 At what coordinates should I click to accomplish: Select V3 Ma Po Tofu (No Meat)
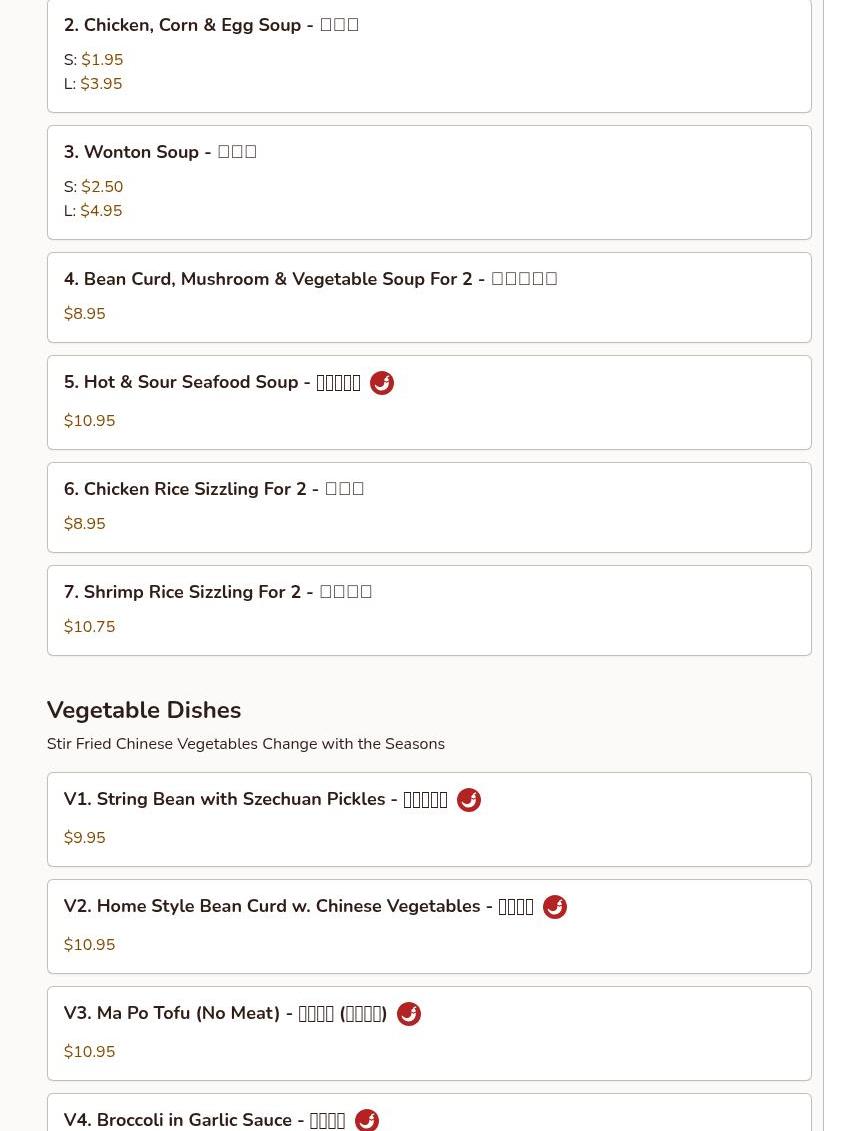coord(429,1034)
